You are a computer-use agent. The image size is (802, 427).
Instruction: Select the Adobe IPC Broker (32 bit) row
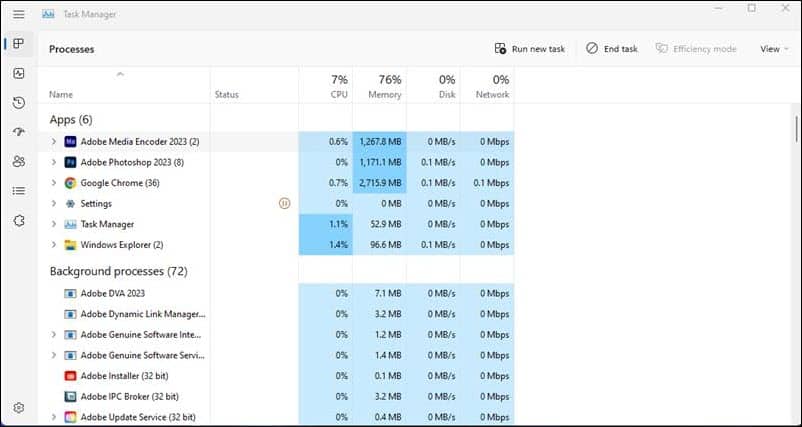coord(276,396)
